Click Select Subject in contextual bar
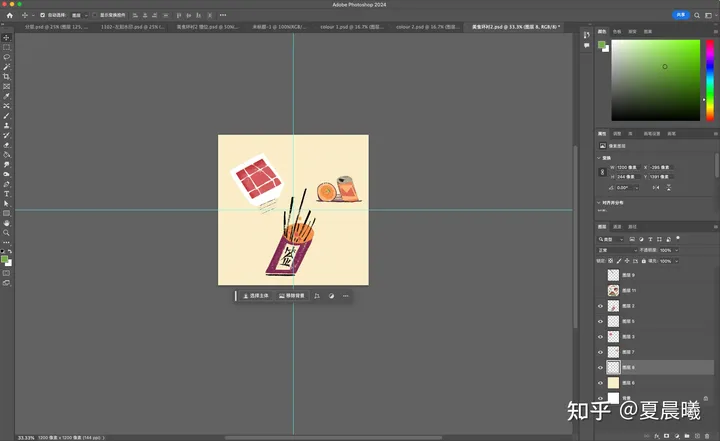 (x=256, y=296)
